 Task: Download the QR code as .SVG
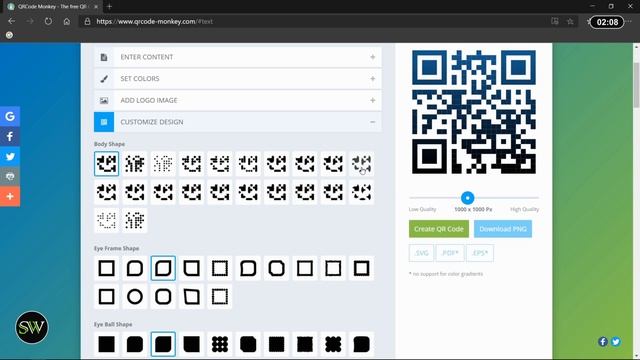point(421,253)
